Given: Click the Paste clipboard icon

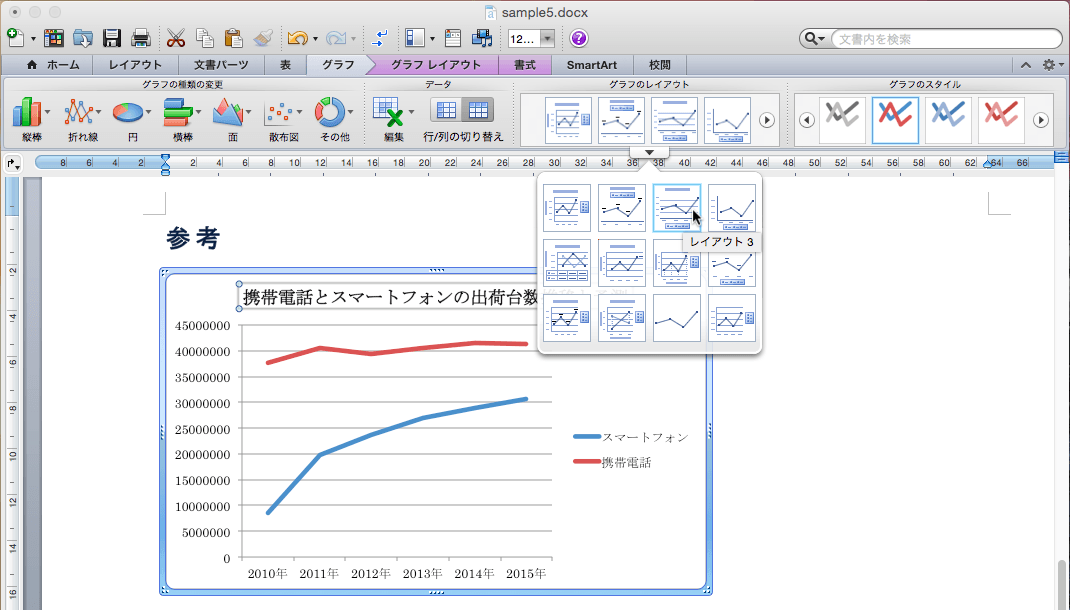Looking at the screenshot, I should click(233, 38).
